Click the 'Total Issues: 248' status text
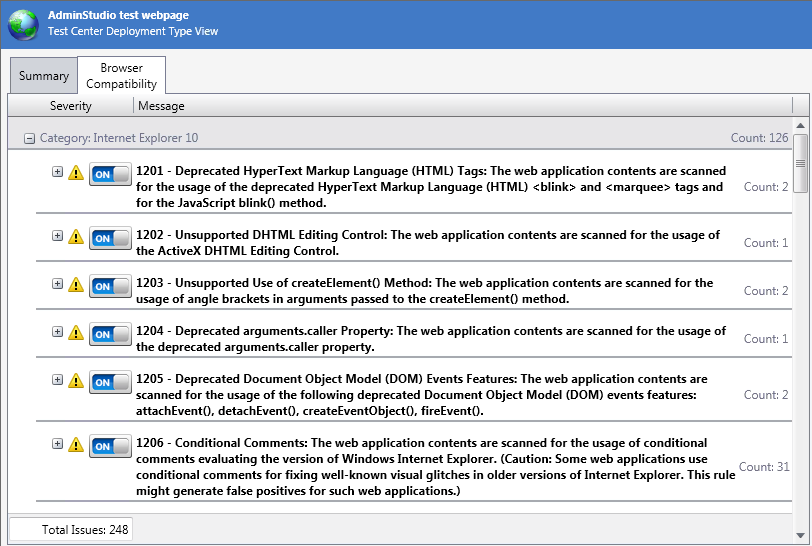Viewport: 812px width, 546px height. click(85, 530)
